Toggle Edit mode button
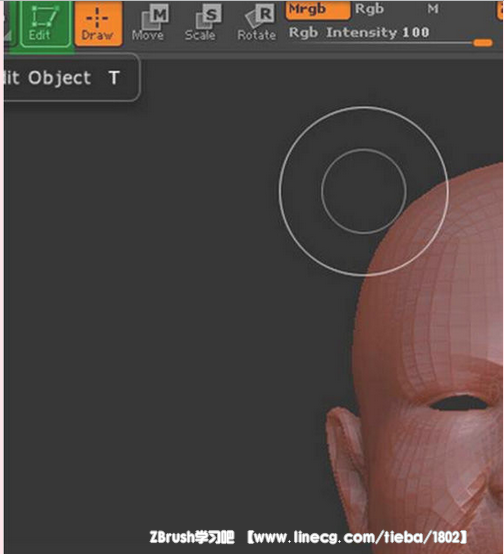504x554 pixels. click(x=45, y=23)
